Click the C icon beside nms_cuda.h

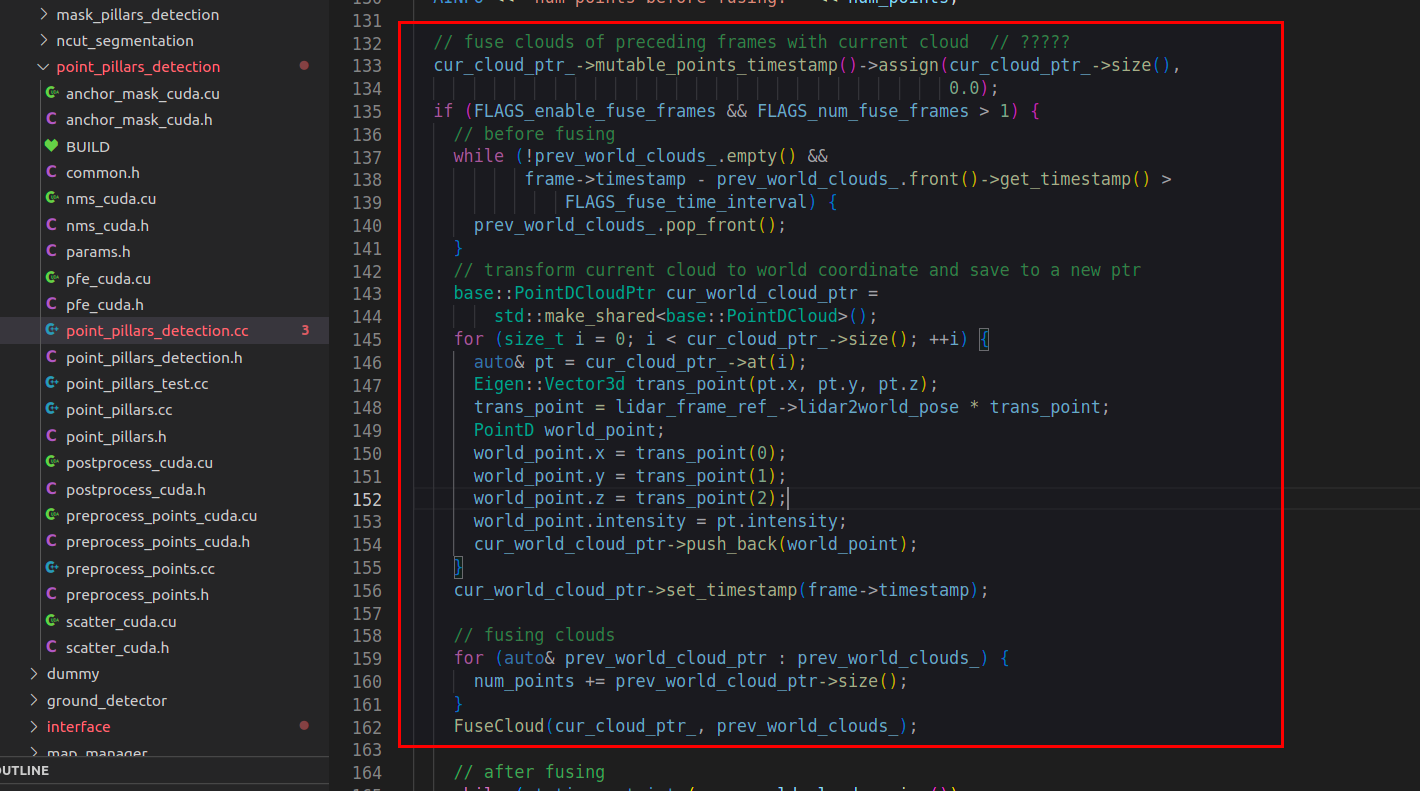52,225
